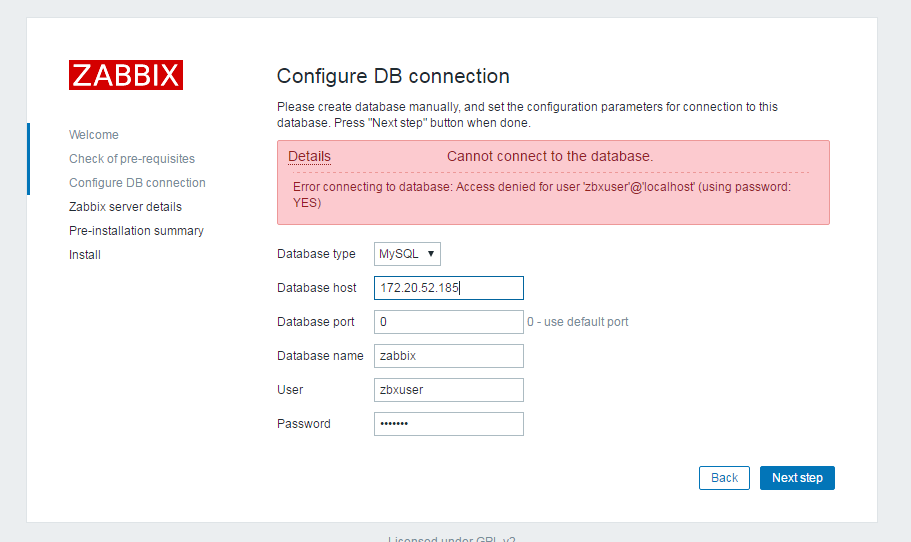Click the Database name field containing zabbix
The width and height of the screenshot is (911, 542).
click(449, 356)
